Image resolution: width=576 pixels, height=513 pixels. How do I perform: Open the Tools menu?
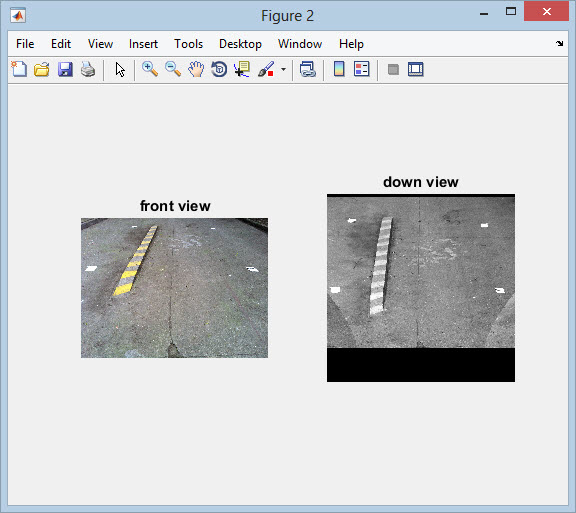pyautogui.click(x=188, y=44)
